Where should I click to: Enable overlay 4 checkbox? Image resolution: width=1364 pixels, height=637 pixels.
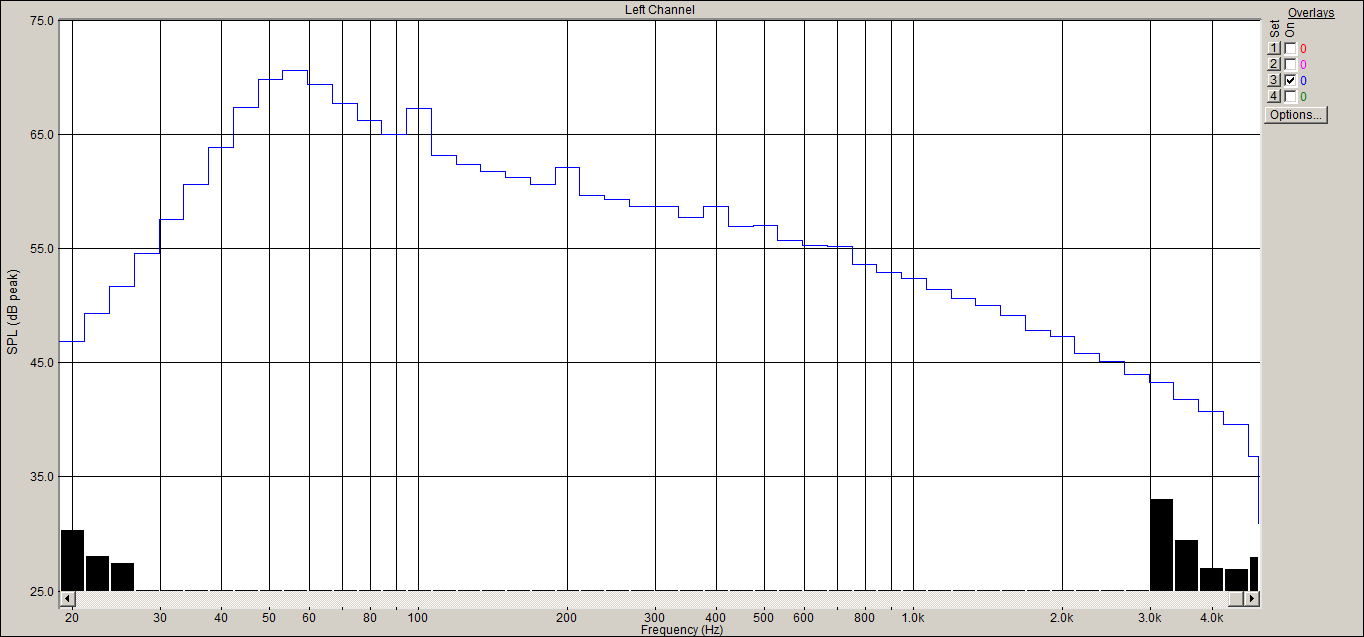(1290, 96)
